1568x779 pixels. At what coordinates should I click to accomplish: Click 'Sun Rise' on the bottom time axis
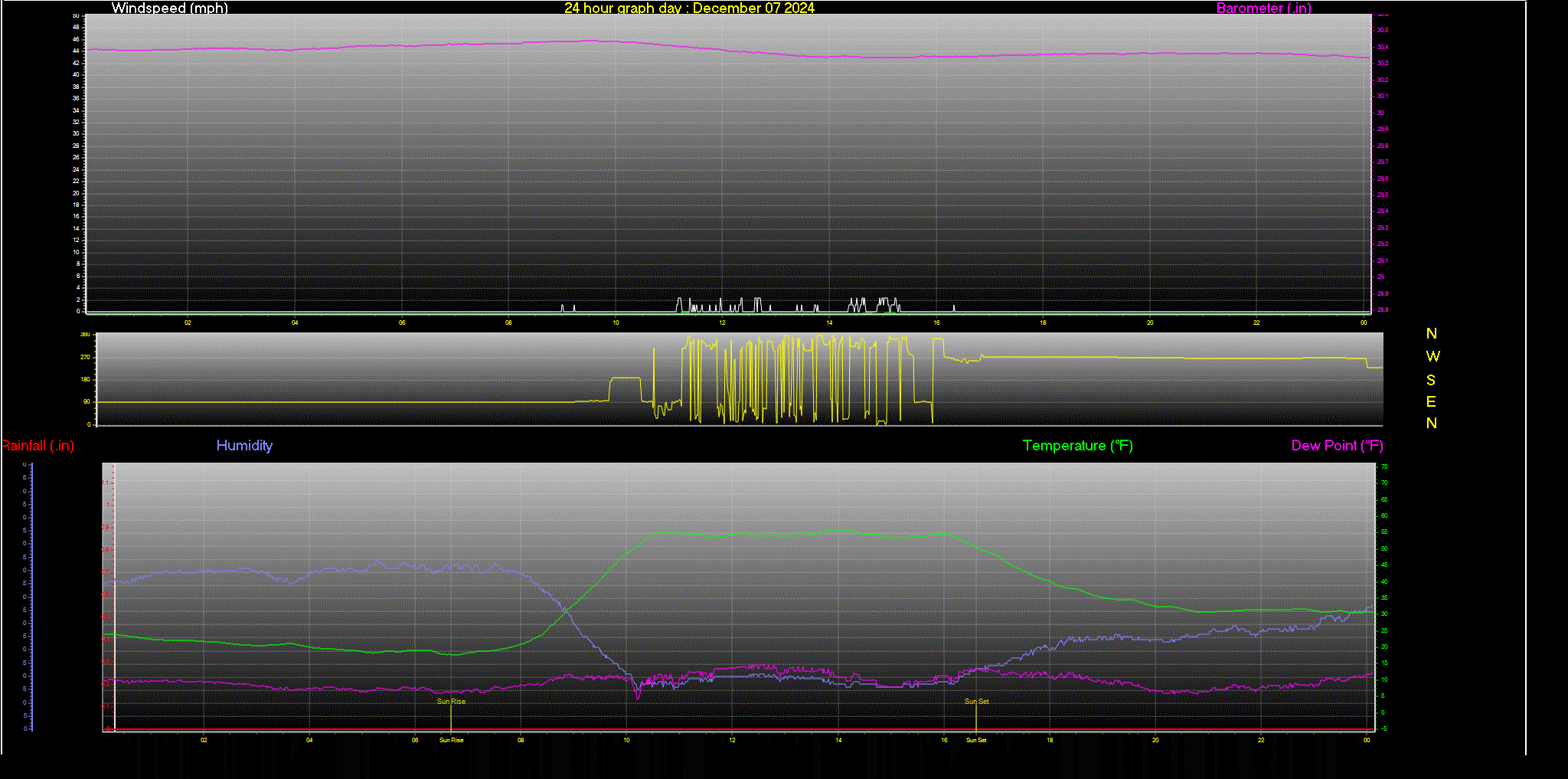coord(451,740)
